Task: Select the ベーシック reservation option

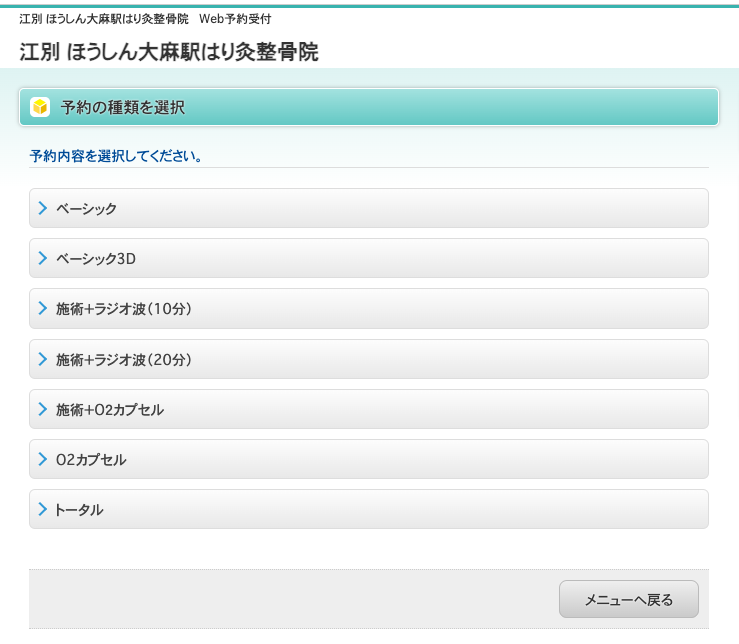Action: [369, 208]
